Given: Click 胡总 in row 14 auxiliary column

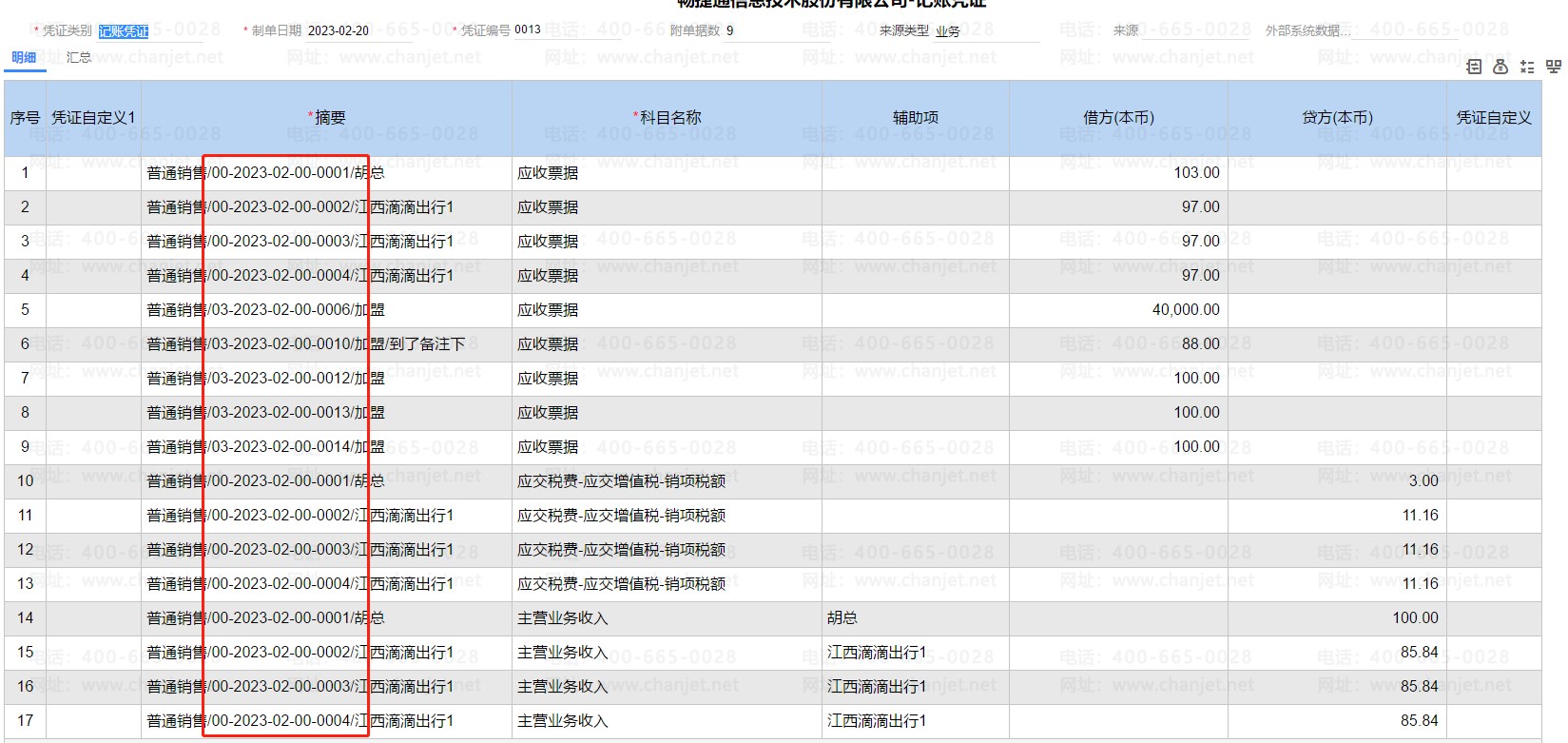Looking at the screenshot, I should [842, 618].
